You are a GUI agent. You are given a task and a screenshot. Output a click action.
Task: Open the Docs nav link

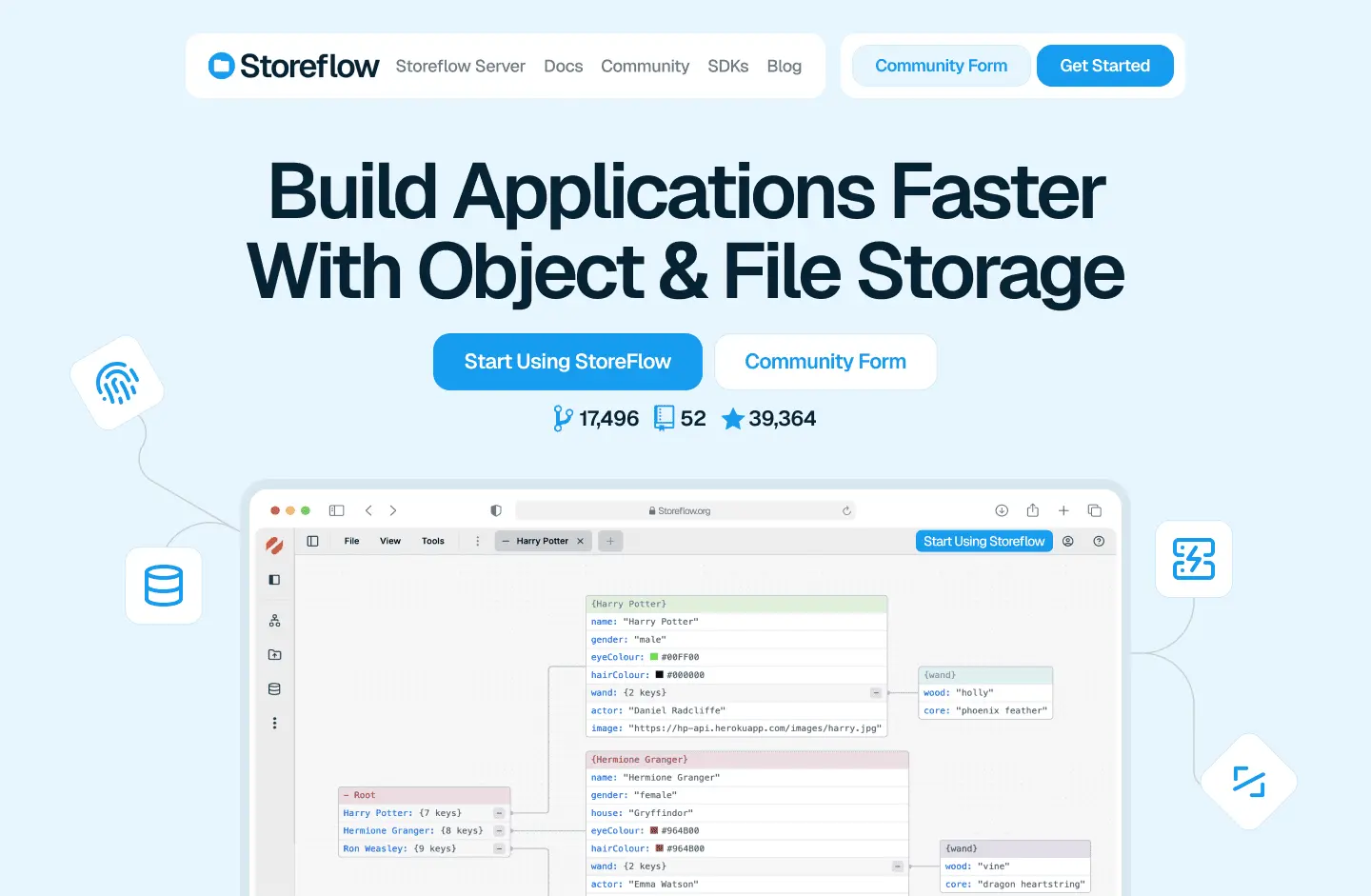(x=564, y=66)
